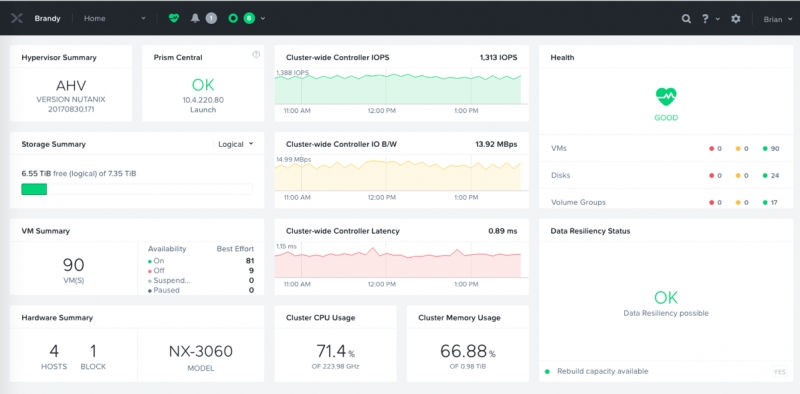This screenshot has width=800, height=394.
Task: Click the Brandy cluster name
Action: point(47,18)
